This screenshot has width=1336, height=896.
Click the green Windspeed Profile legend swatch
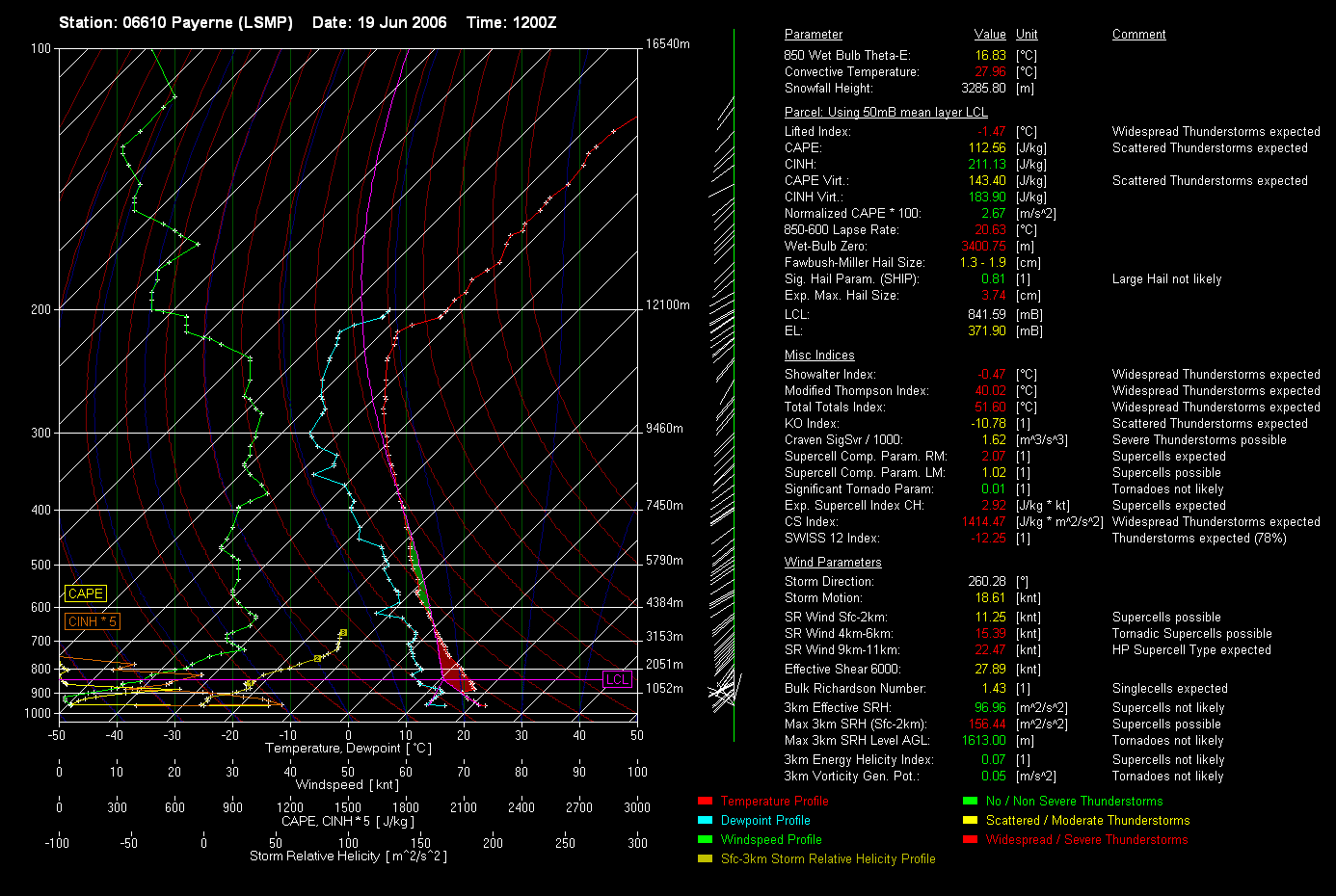[x=705, y=839]
